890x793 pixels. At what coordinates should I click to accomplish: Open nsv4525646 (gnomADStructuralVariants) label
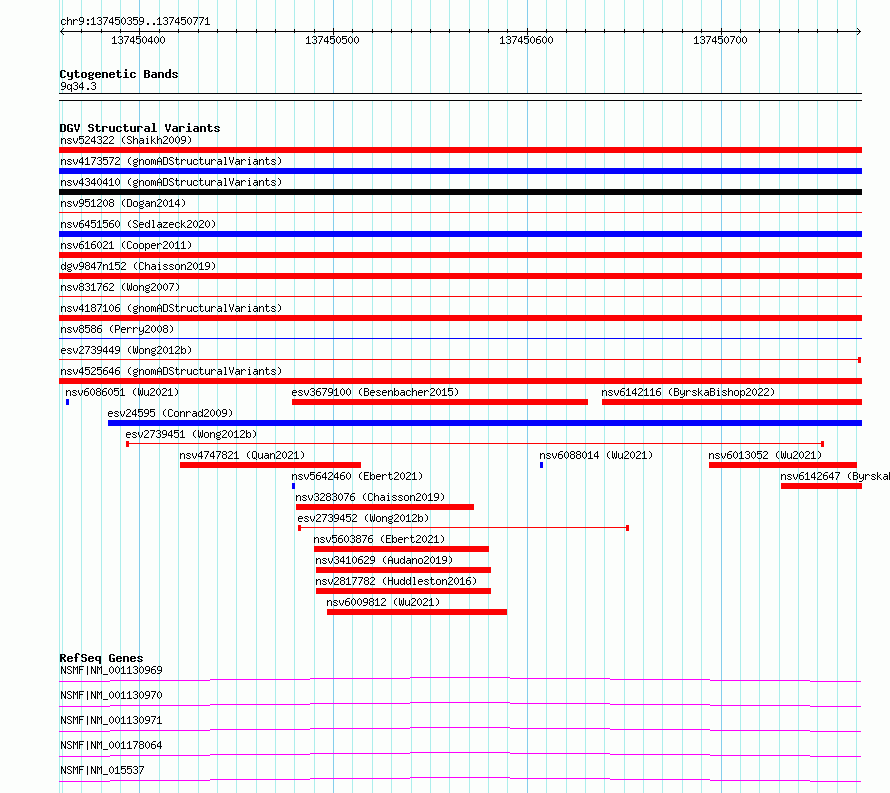(x=171, y=371)
